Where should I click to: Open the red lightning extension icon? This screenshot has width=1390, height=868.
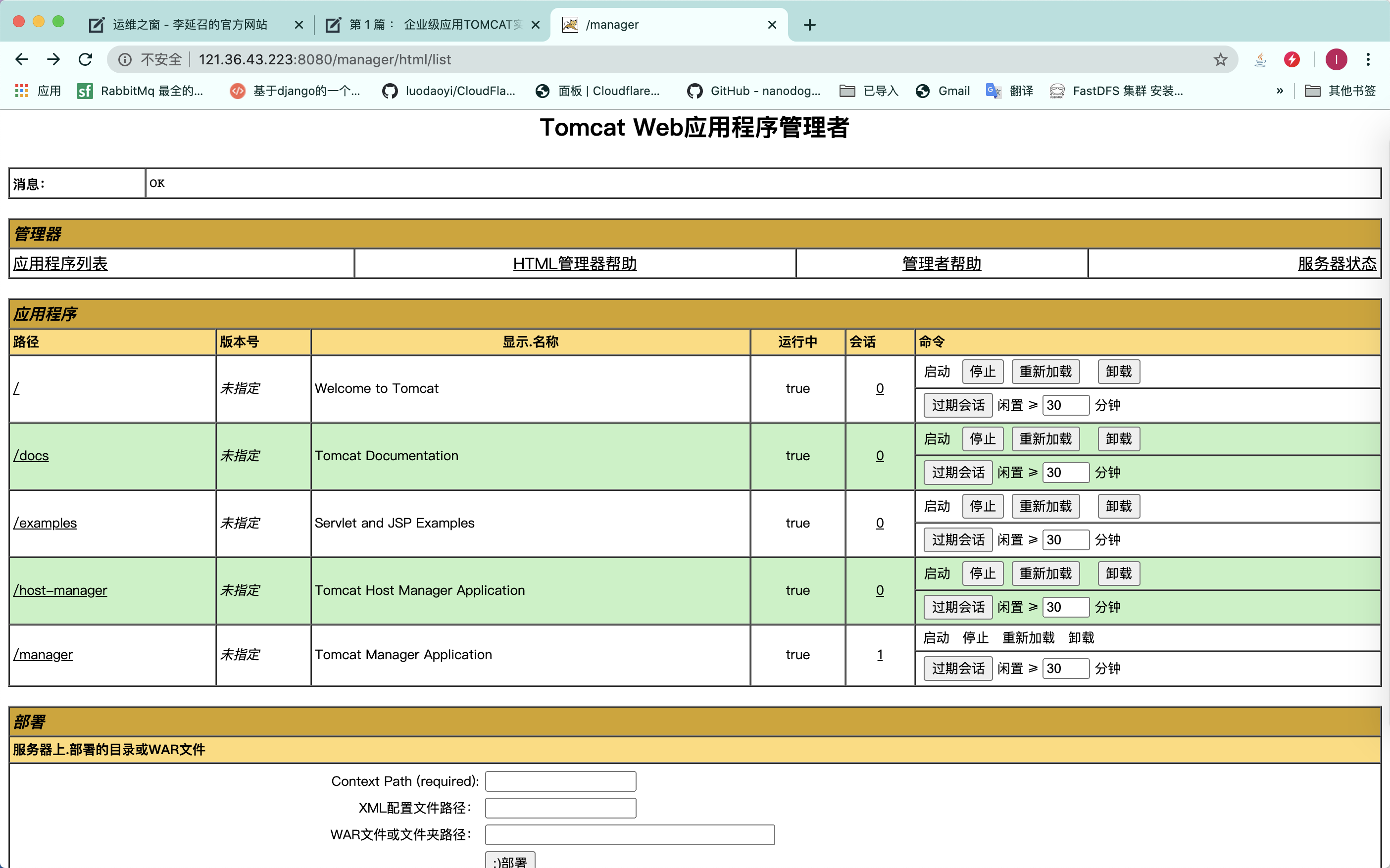point(1292,59)
